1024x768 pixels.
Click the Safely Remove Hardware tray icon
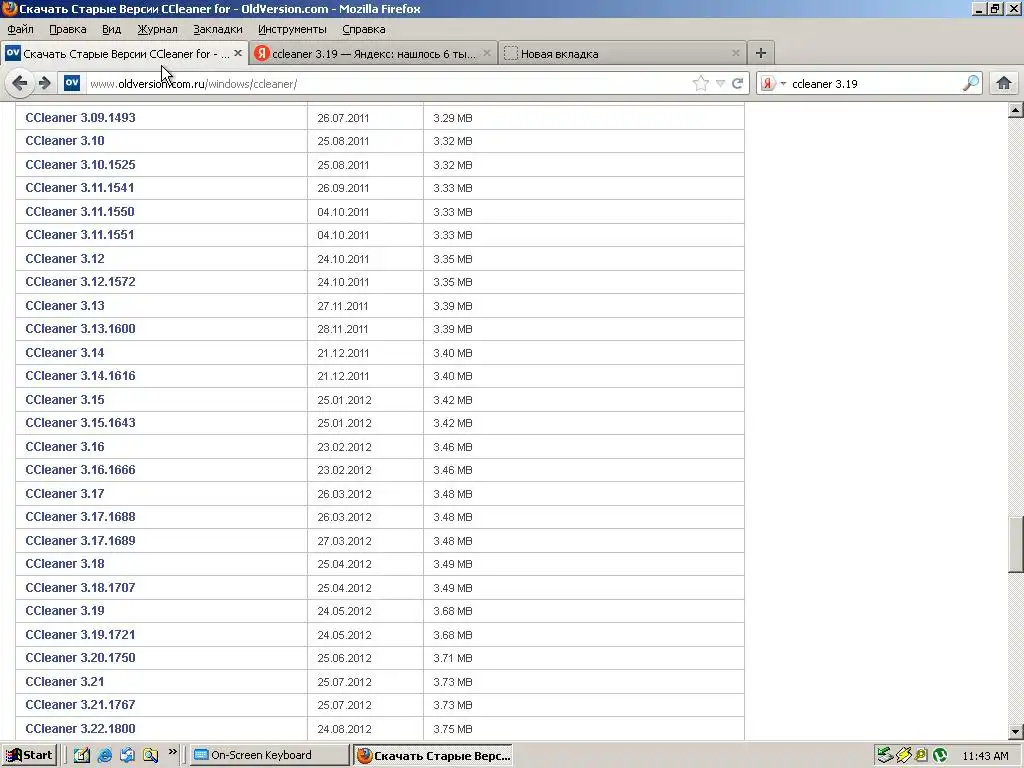click(x=885, y=756)
